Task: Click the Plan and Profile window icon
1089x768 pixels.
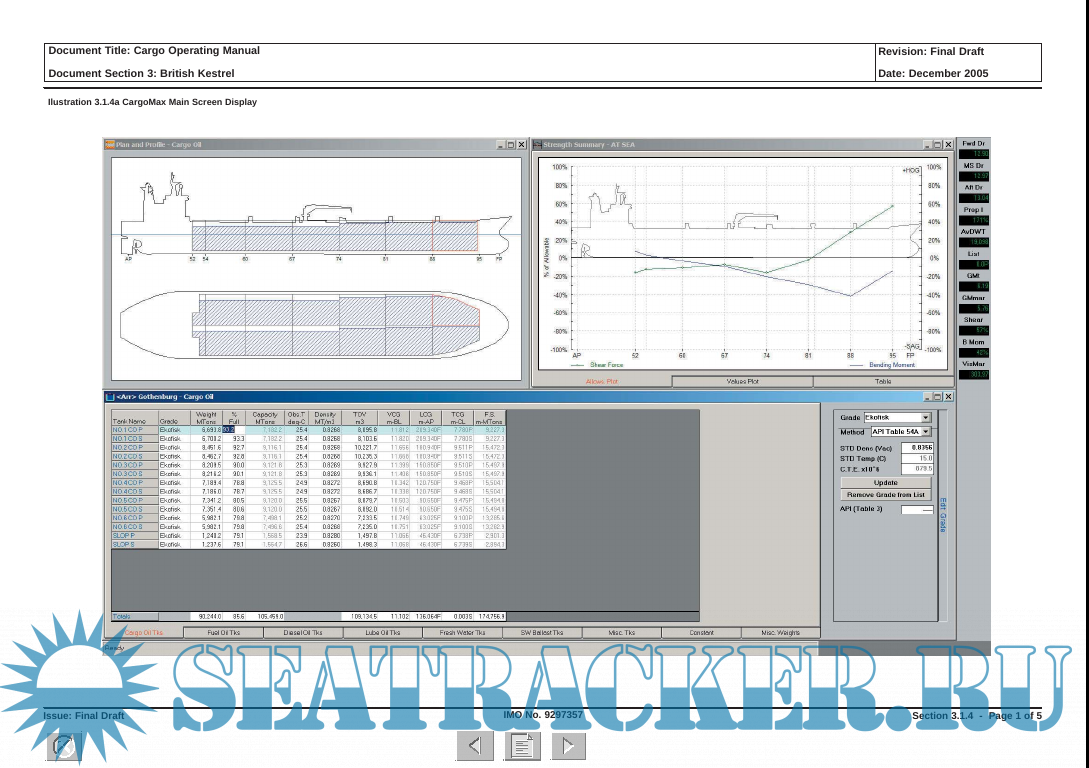Action: tap(110, 145)
